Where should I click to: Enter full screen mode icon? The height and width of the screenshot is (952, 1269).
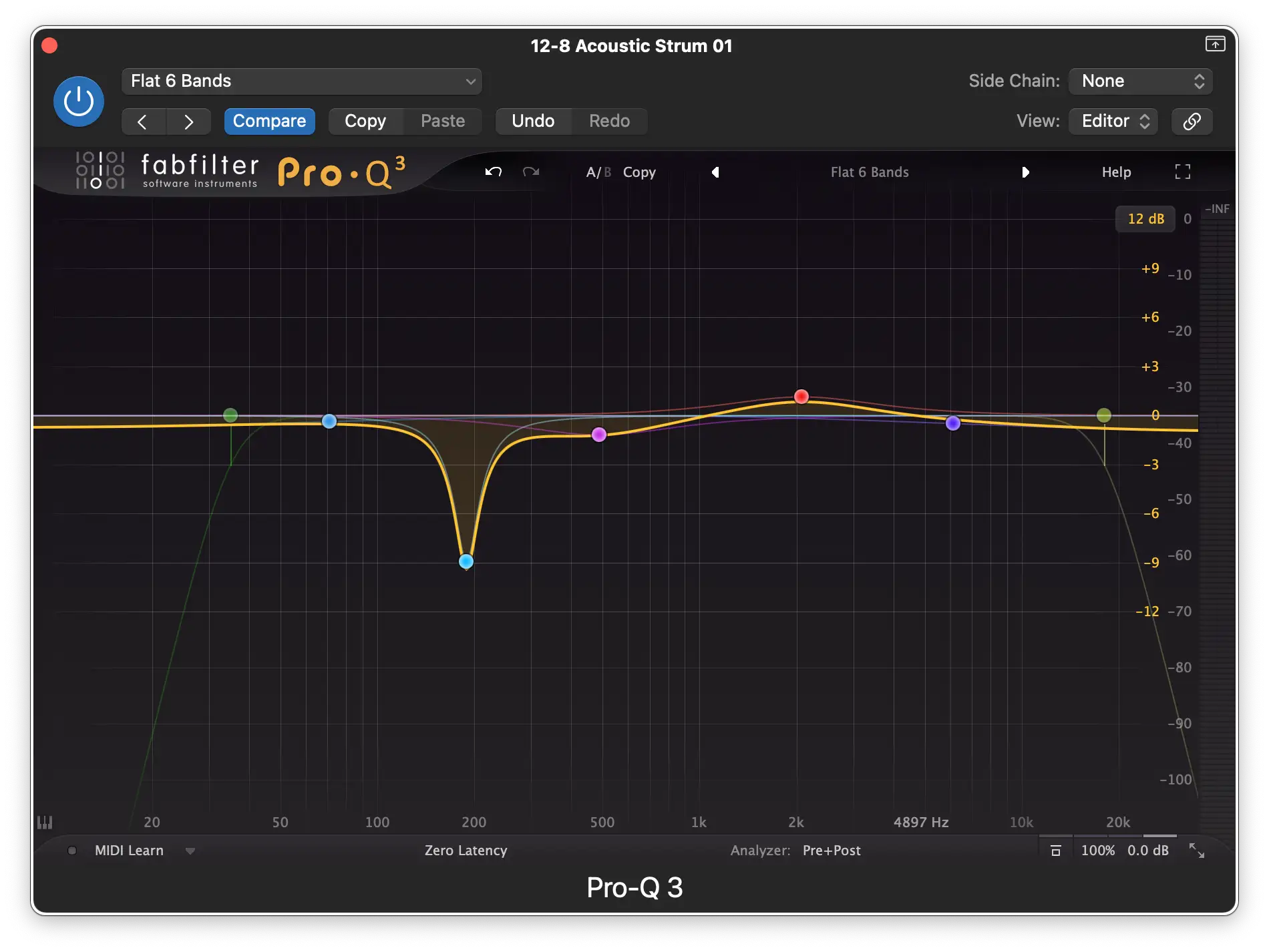(1182, 172)
